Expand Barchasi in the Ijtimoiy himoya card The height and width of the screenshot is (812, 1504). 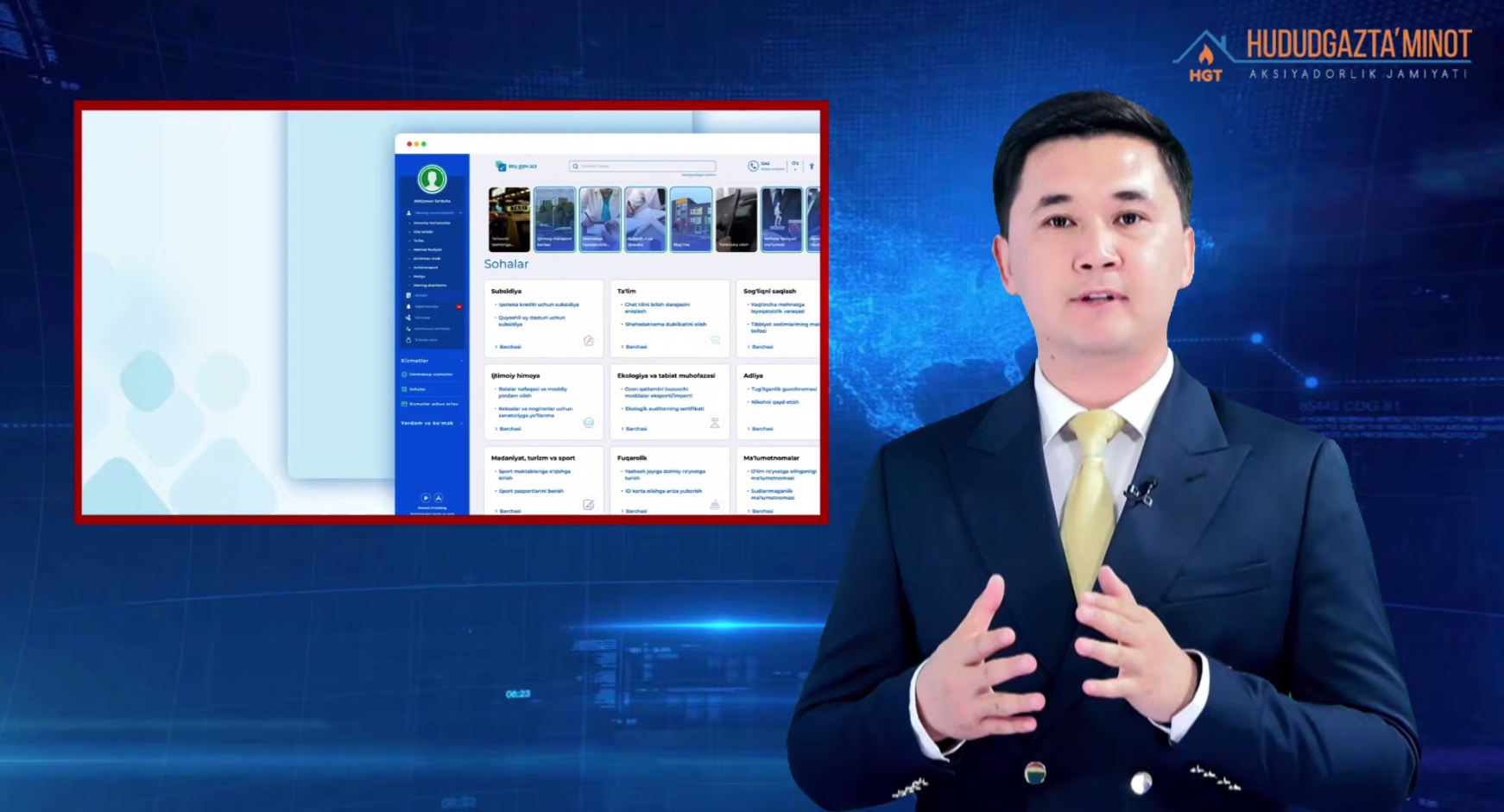[509, 429]
